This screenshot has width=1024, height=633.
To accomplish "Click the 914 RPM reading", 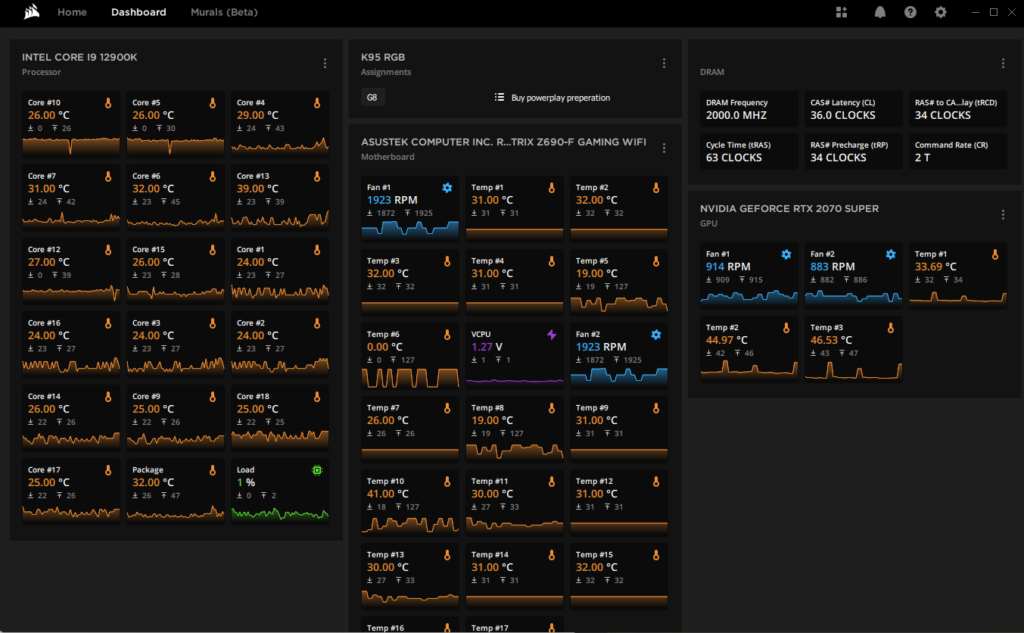I will 728,267.
